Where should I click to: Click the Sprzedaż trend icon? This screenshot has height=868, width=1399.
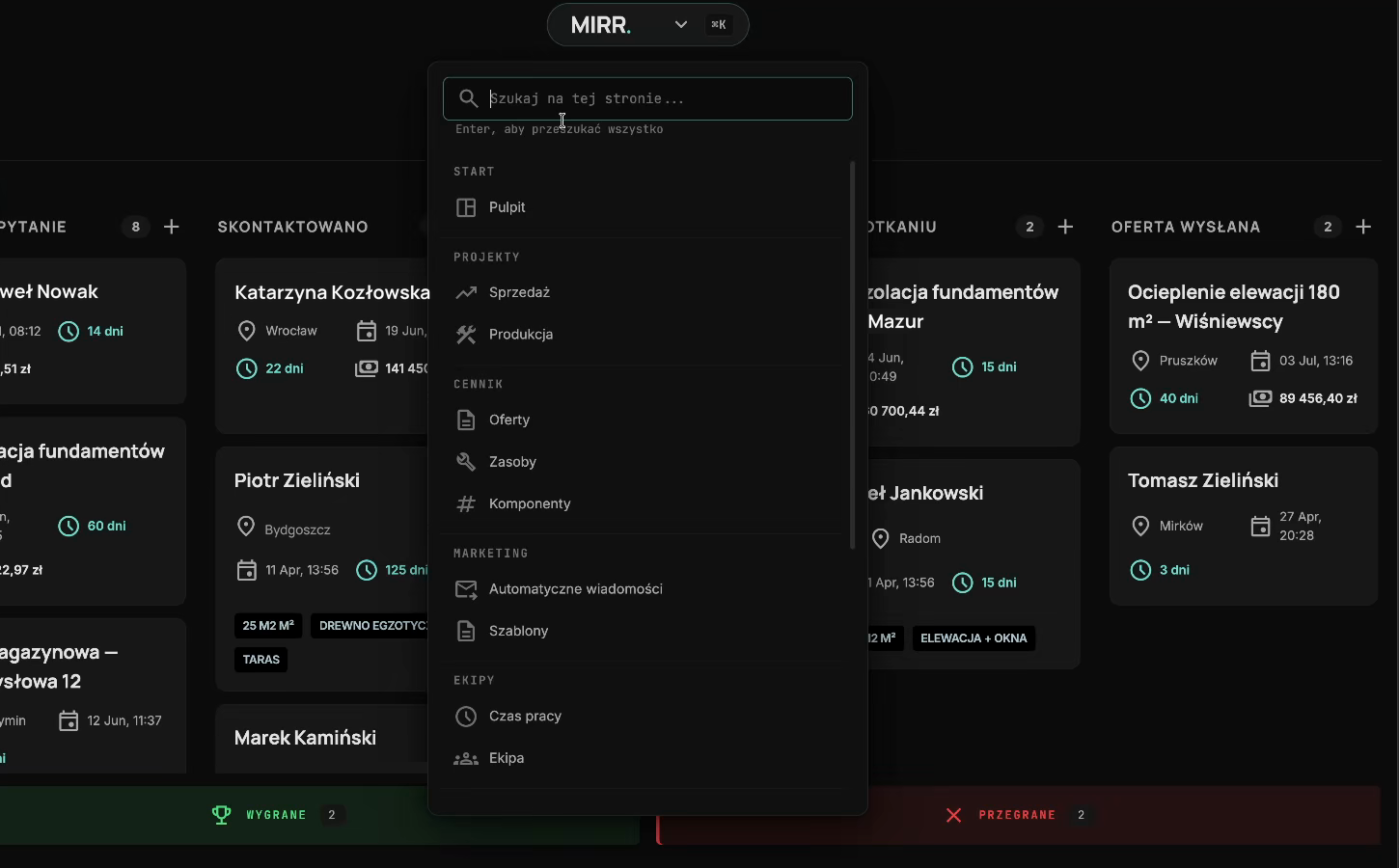click(466, 292)
